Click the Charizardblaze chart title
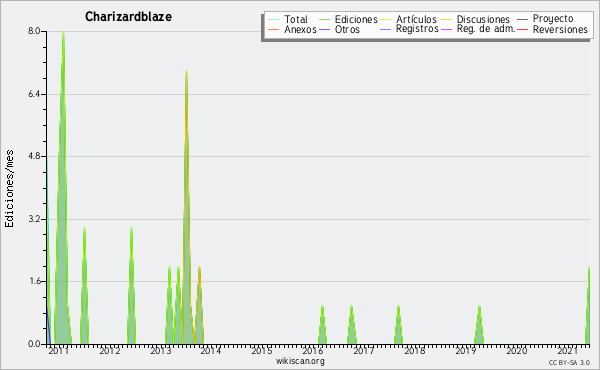 128,17
